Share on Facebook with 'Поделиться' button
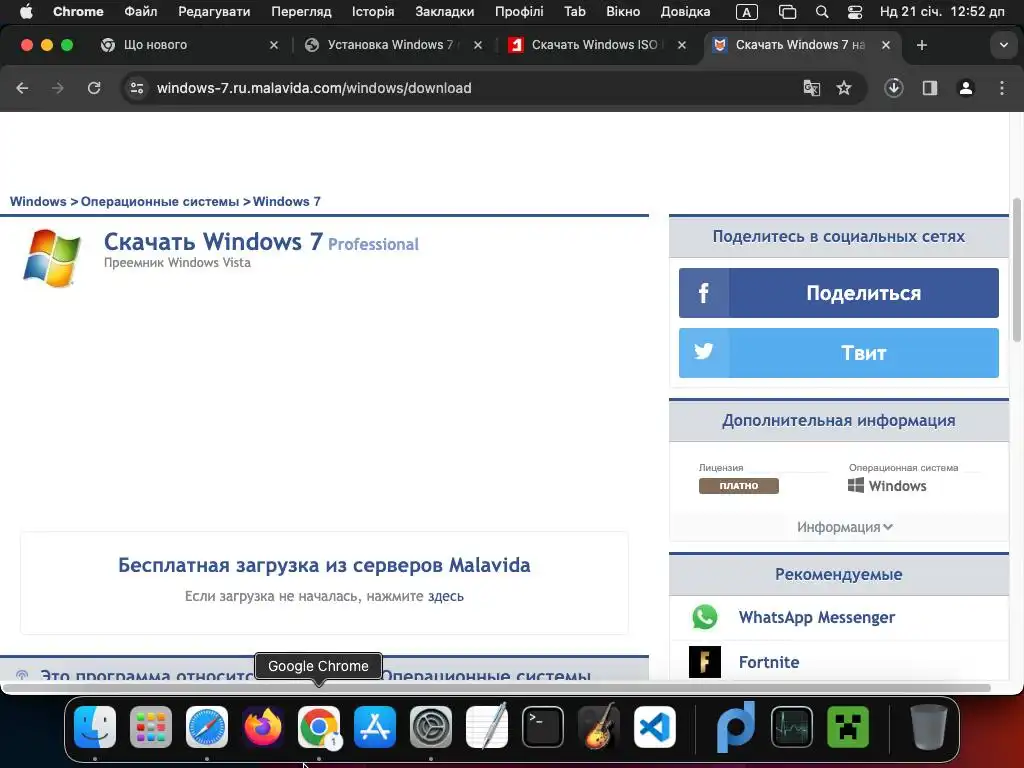This screenshot has height=768, width=1024. pos(839,293)
